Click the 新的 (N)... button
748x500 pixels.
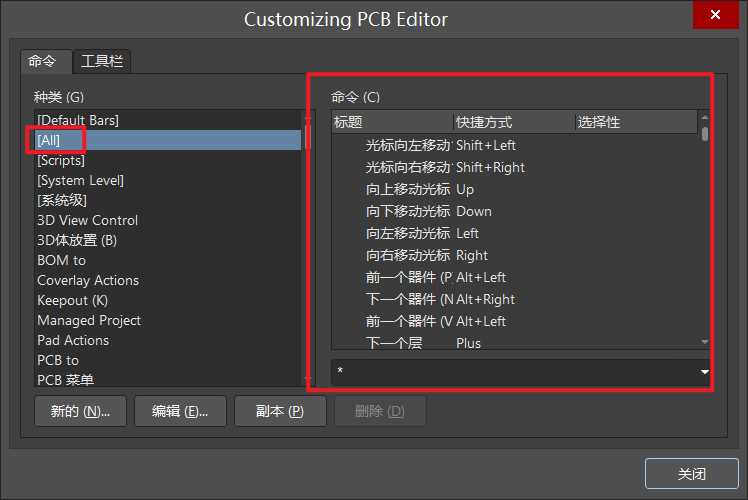(80, 411)
